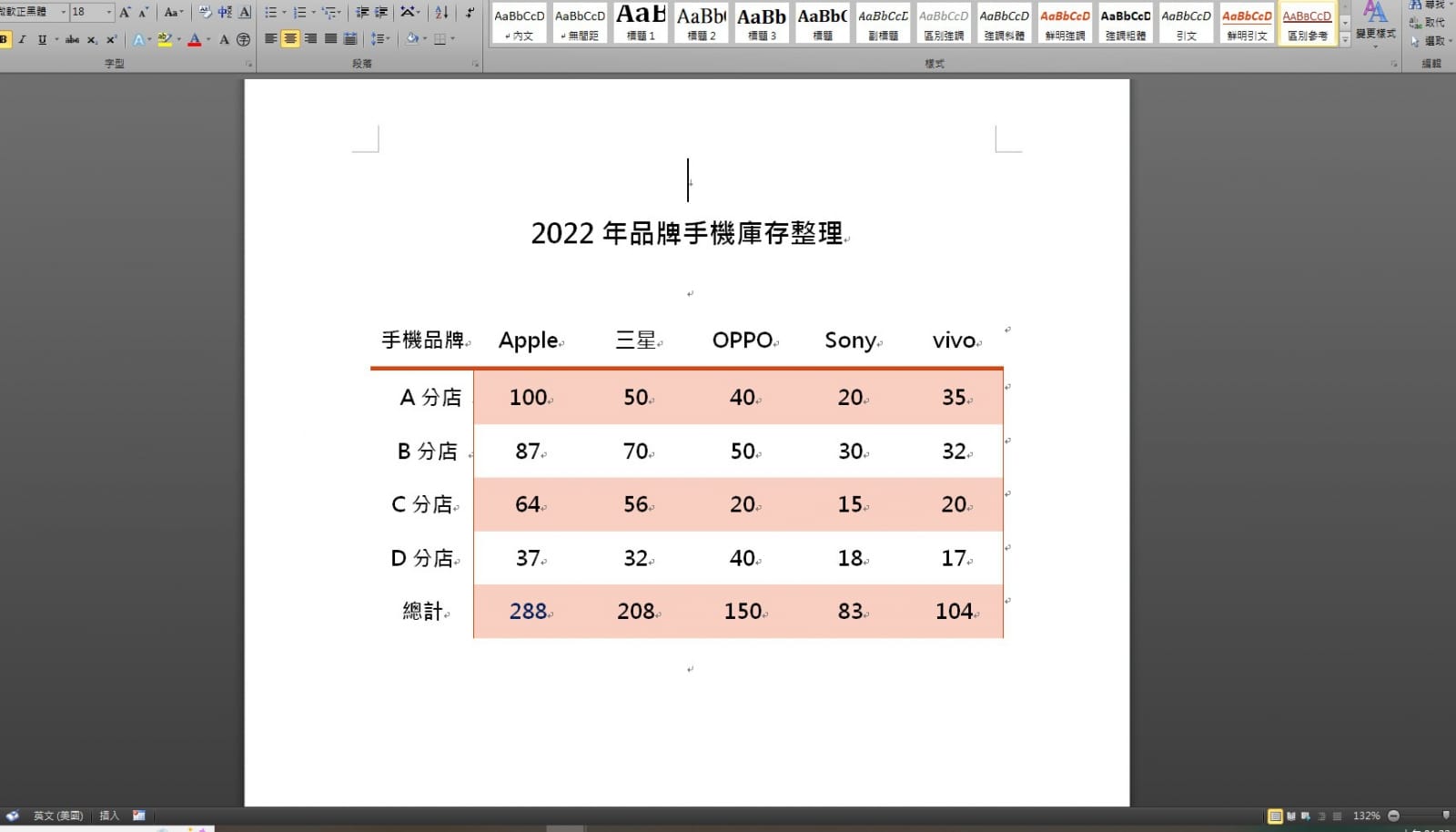The image size is (1456, 832).
Task: Apply the 鮮明強調 style
Action: (x=1065, y=24)
